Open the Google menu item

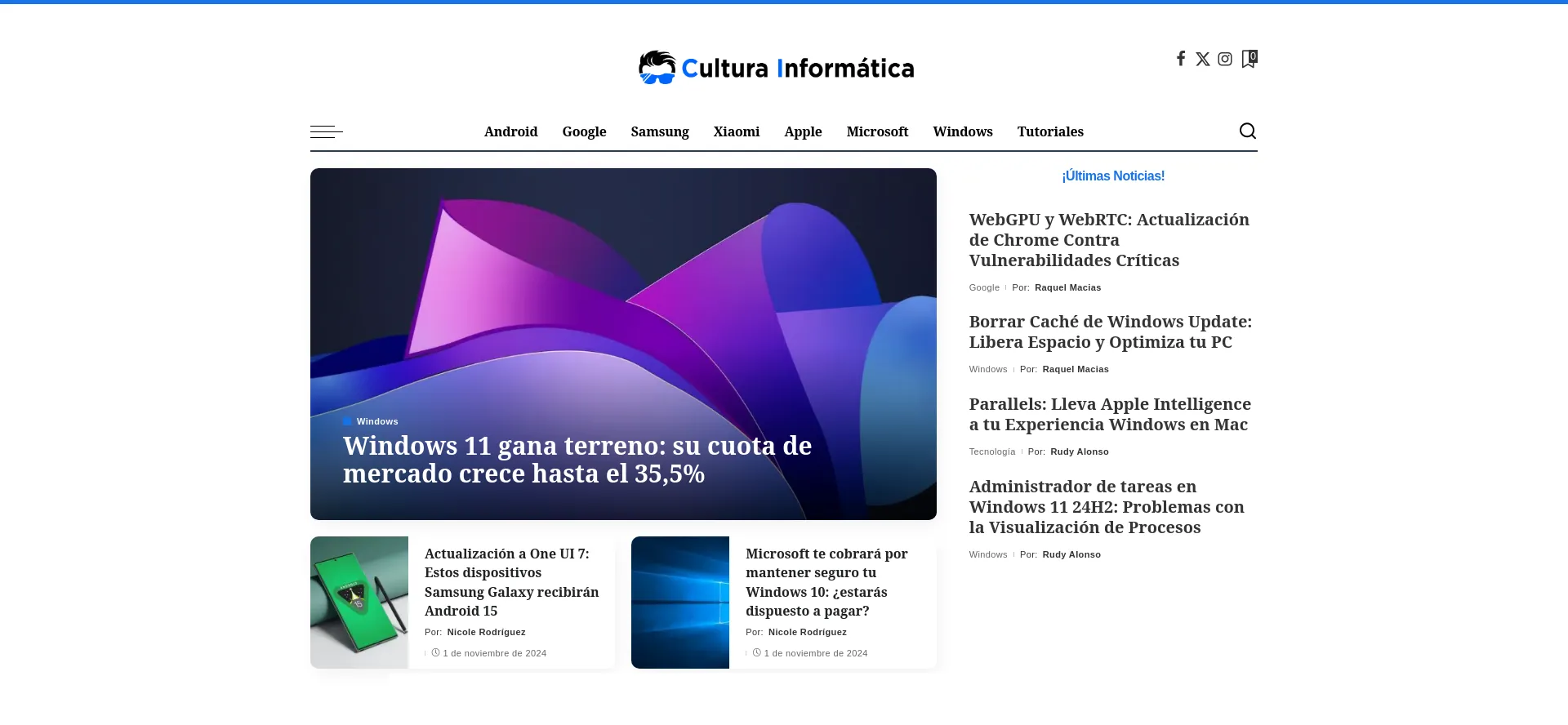pos(584,131)
